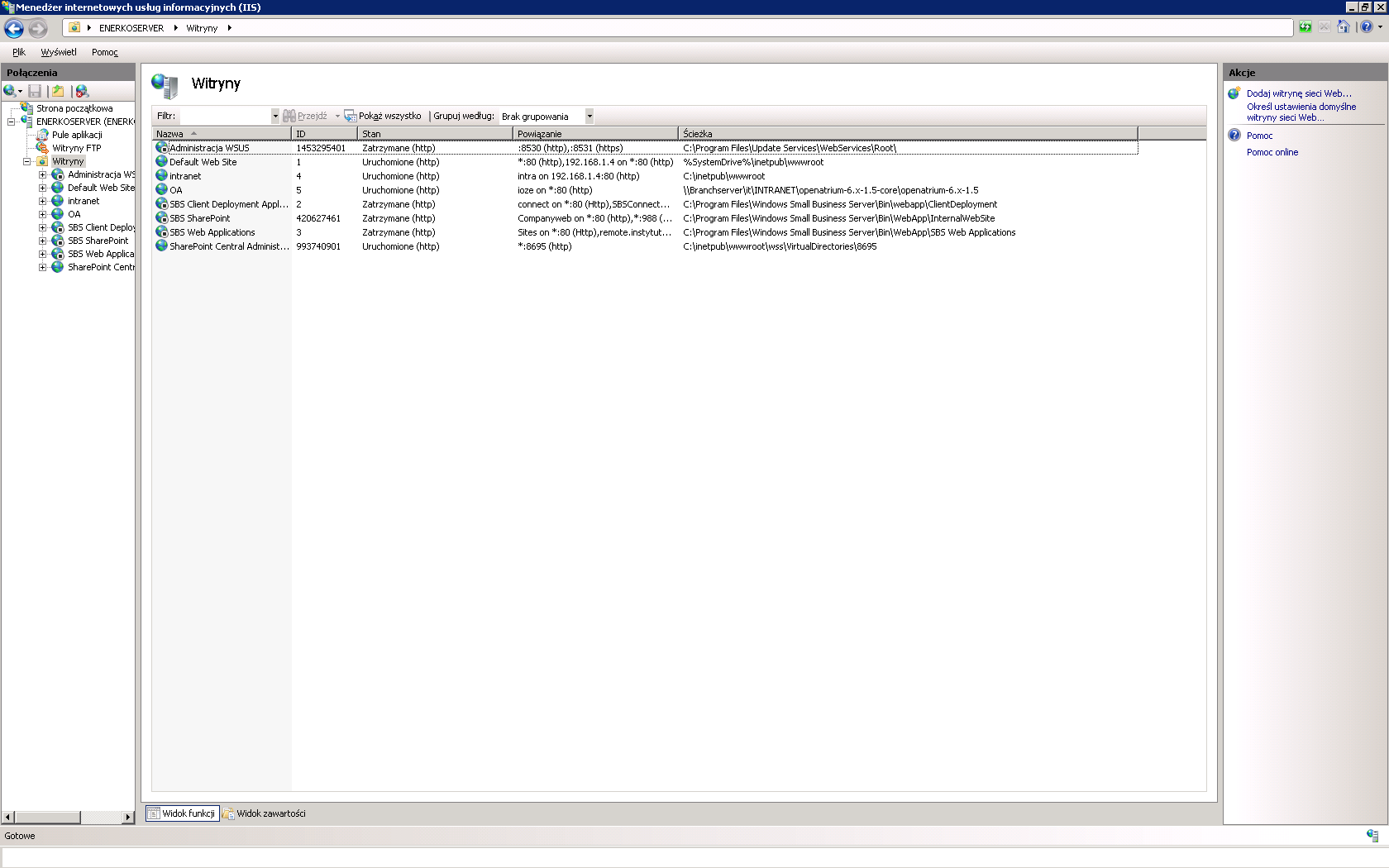1389x868 pixels.
Task: Click the delete connection icon in Połączenia
Action: (x=82, y=91)
